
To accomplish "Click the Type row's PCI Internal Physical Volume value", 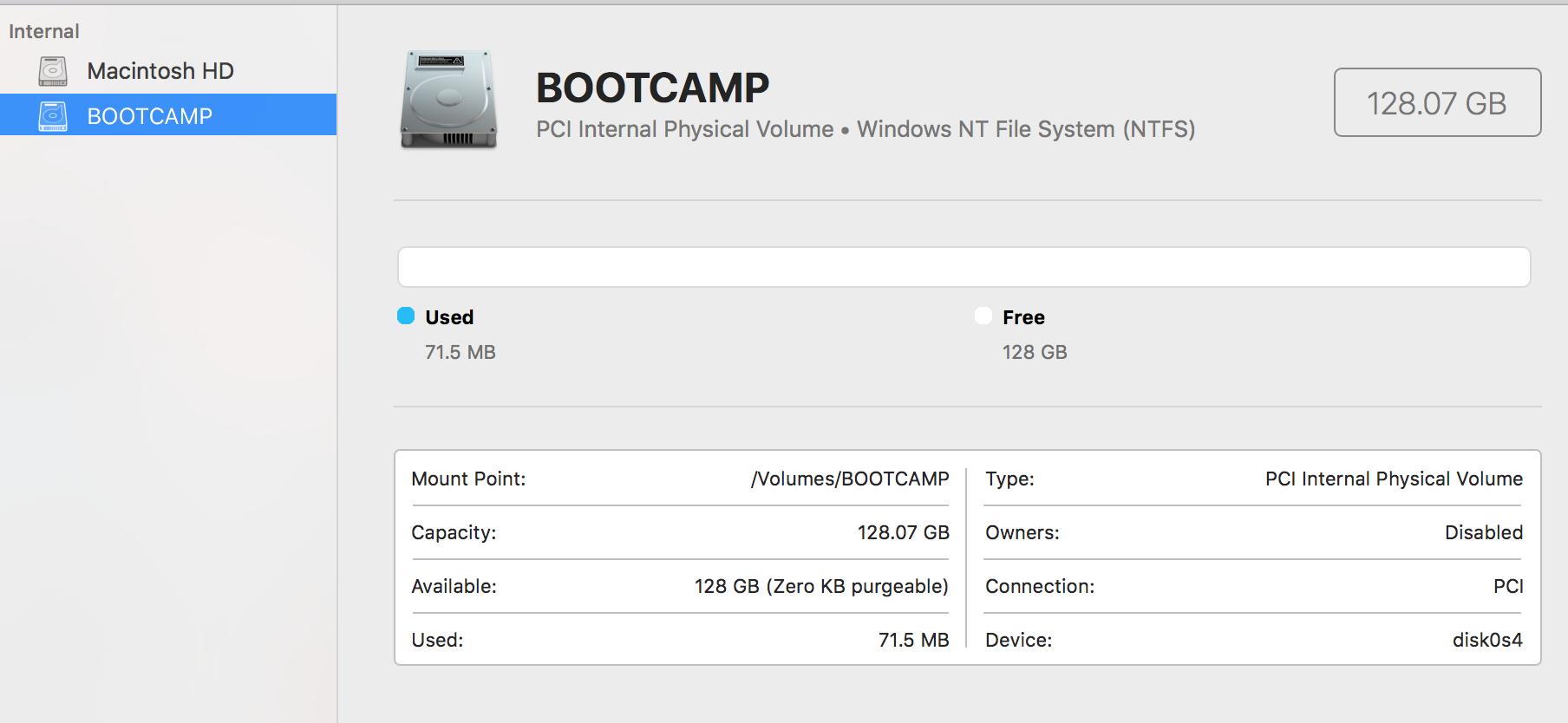I will (1394, 479).
